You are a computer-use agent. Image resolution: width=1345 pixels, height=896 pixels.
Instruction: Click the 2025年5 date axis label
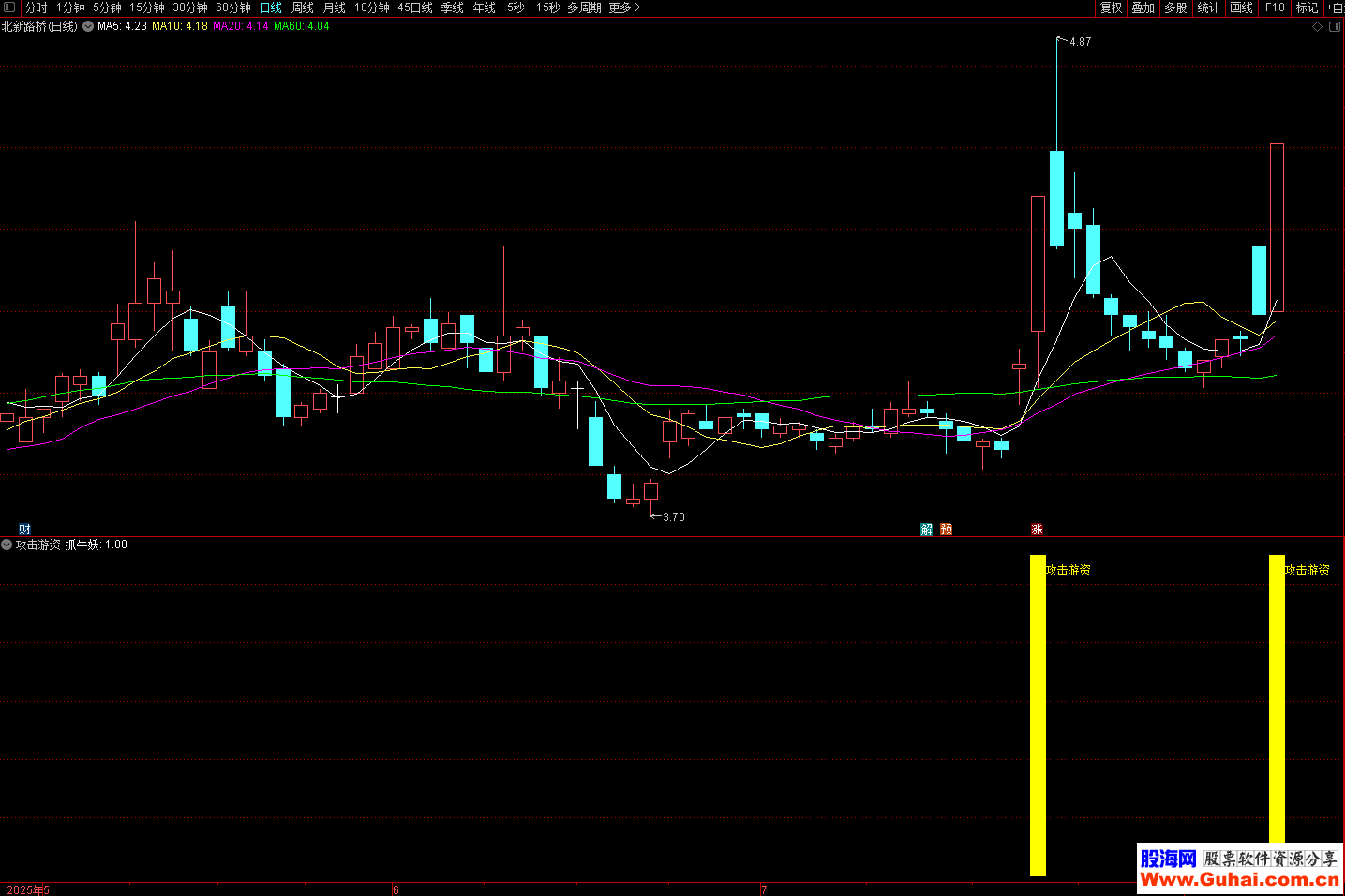[28, 889]
